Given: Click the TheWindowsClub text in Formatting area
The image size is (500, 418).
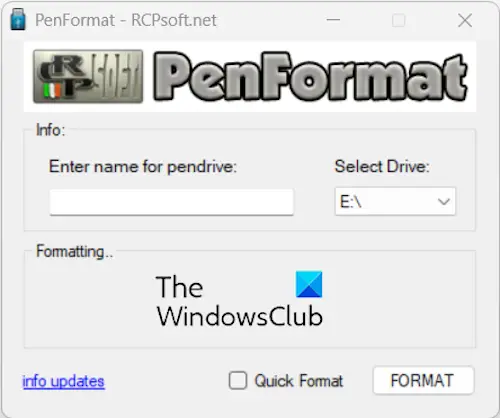Looking at the screenshot, I should 239,301.
